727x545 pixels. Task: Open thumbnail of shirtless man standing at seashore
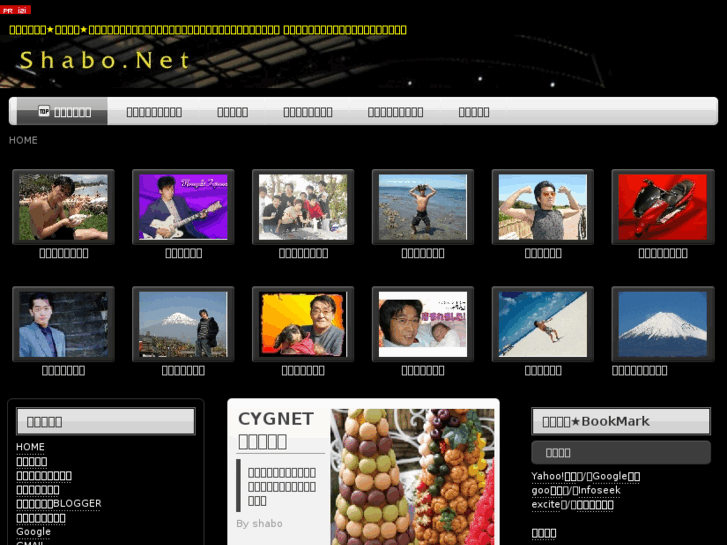point(423,207)
